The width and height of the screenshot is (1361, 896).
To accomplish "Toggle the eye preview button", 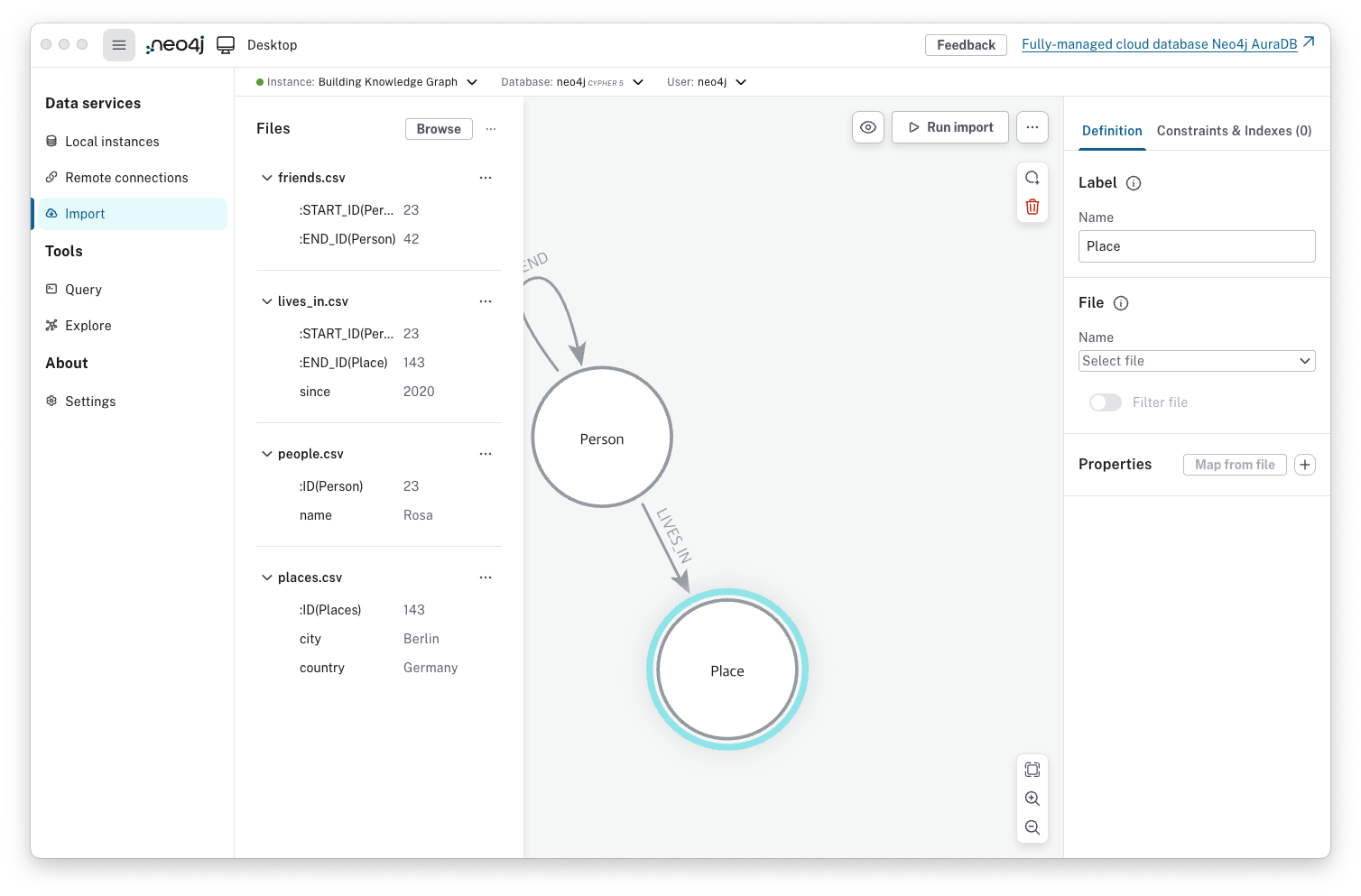I will [x=868, y=127].
